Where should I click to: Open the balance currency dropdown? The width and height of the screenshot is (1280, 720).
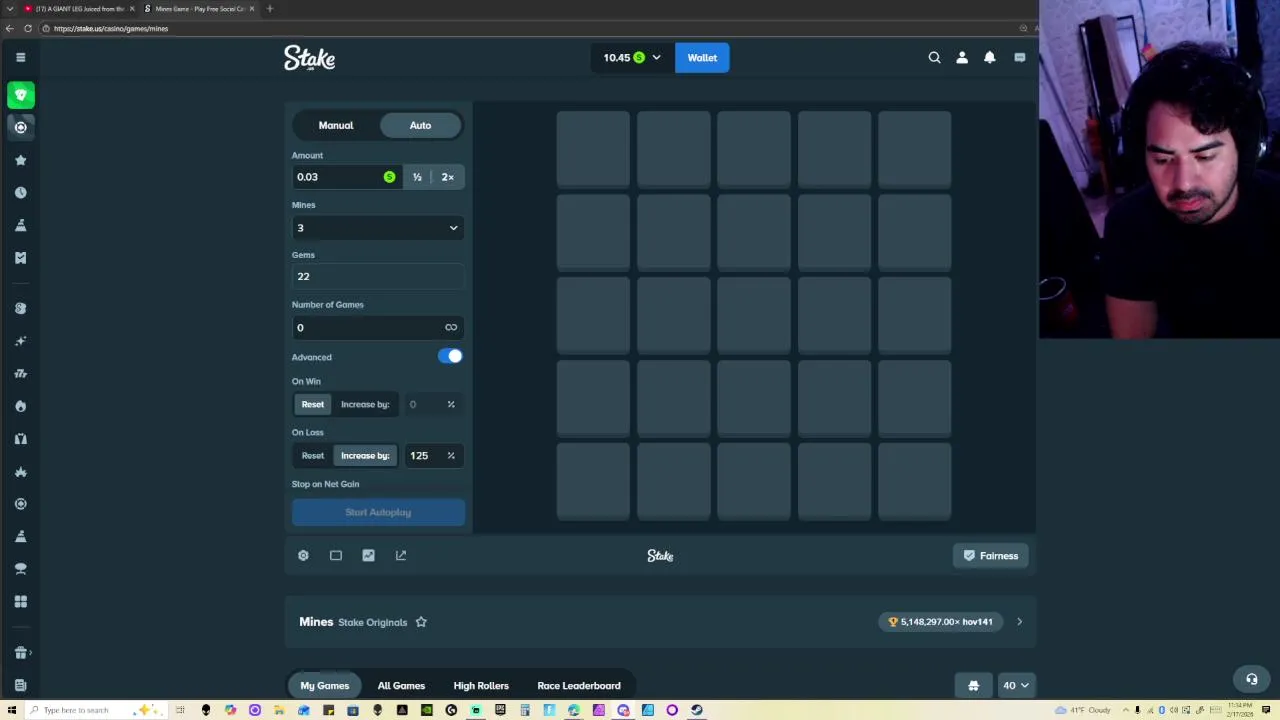pos(632,58)
